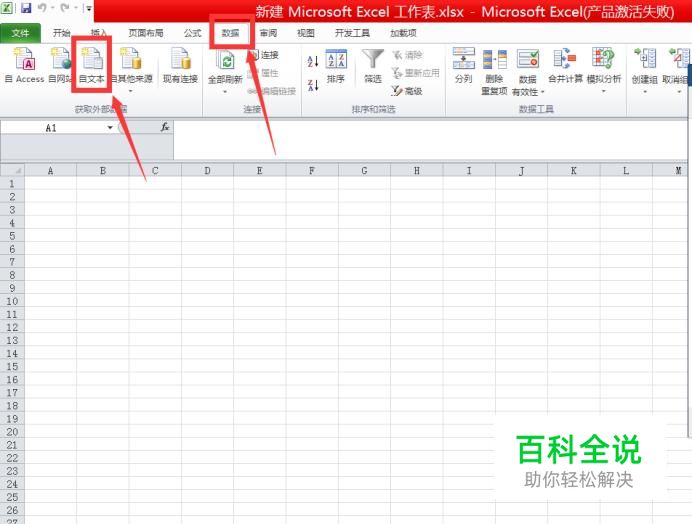Click Select All corner of grid
The height and width of the screenshot is (524, 692).
coord(12,170)
